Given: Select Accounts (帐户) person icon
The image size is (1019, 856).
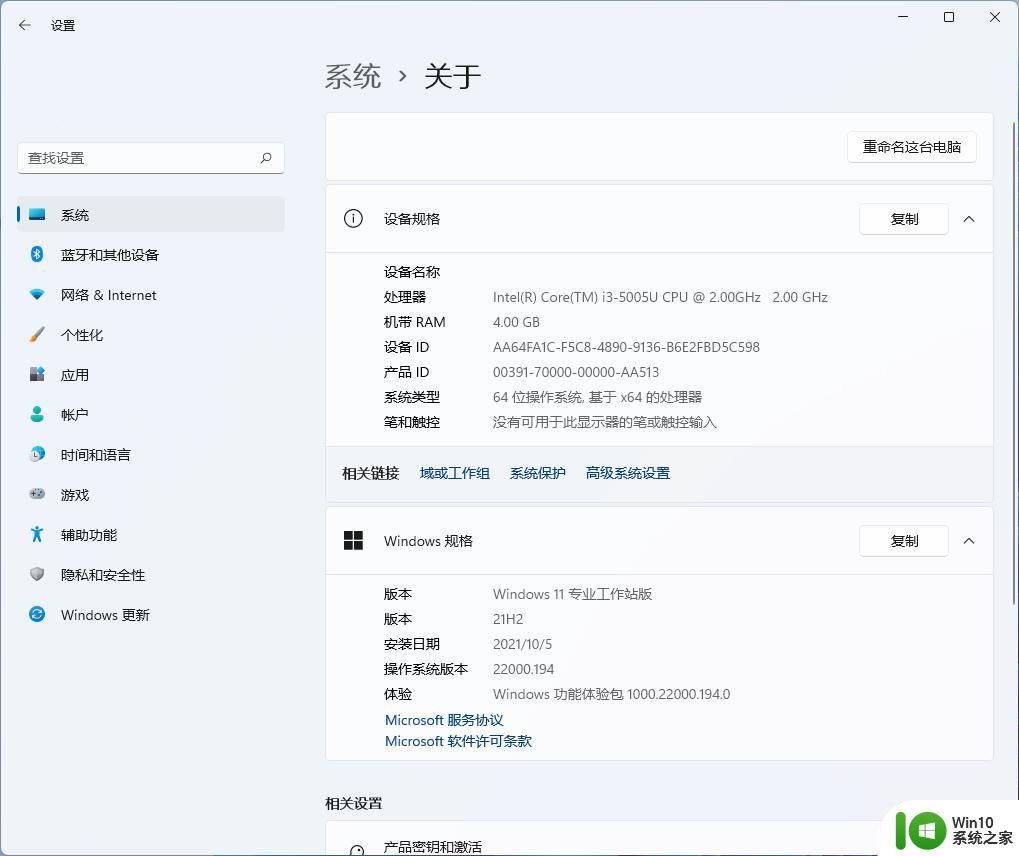Looking at the screenshot, I should [37, 415].
